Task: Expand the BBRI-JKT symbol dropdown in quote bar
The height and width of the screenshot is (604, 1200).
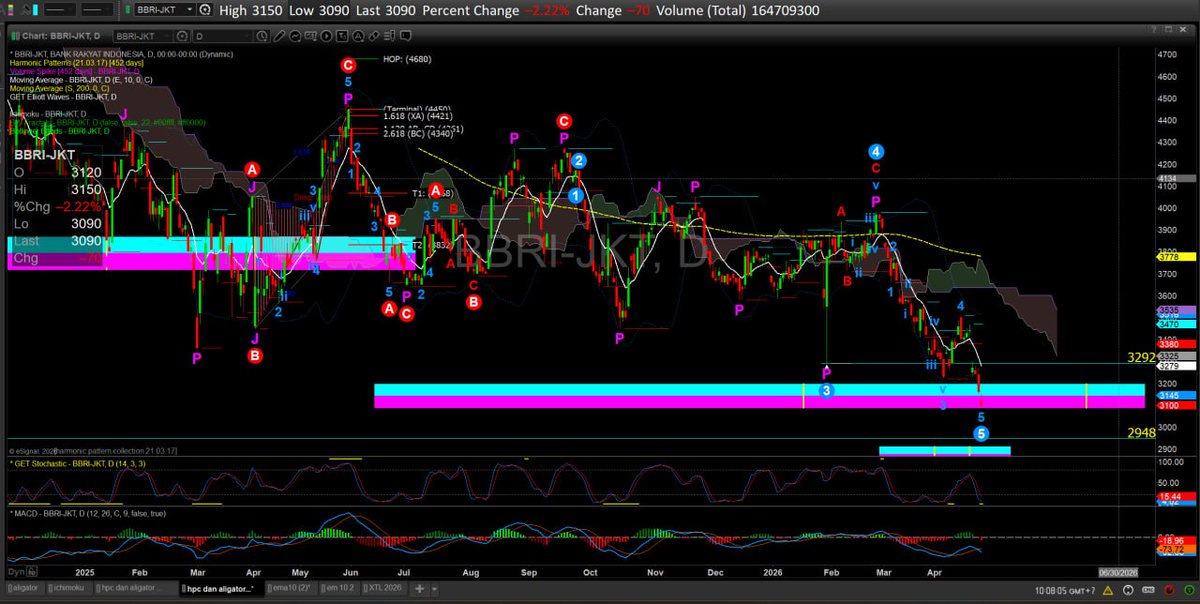Action: (190, 10)
